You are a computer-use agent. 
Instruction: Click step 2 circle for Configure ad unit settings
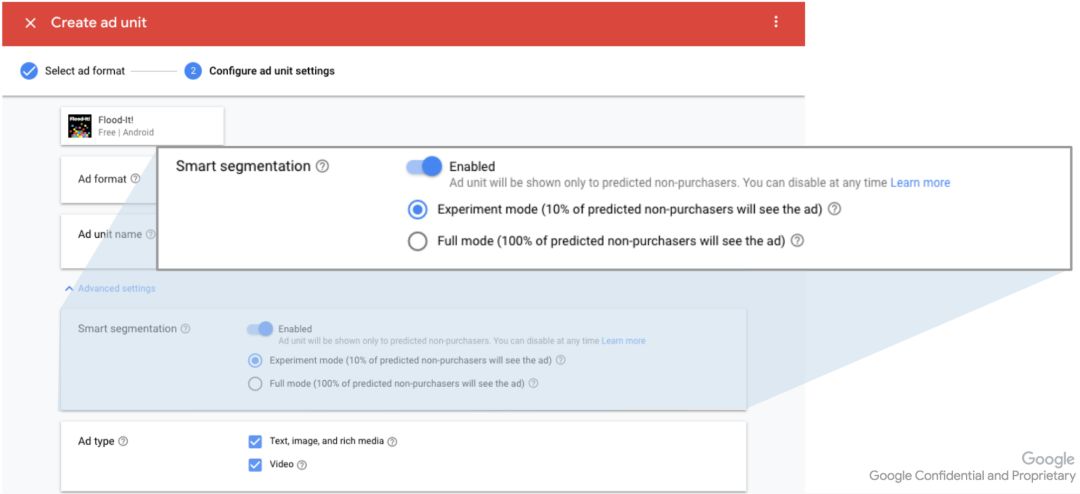click(x=193, y=71)
